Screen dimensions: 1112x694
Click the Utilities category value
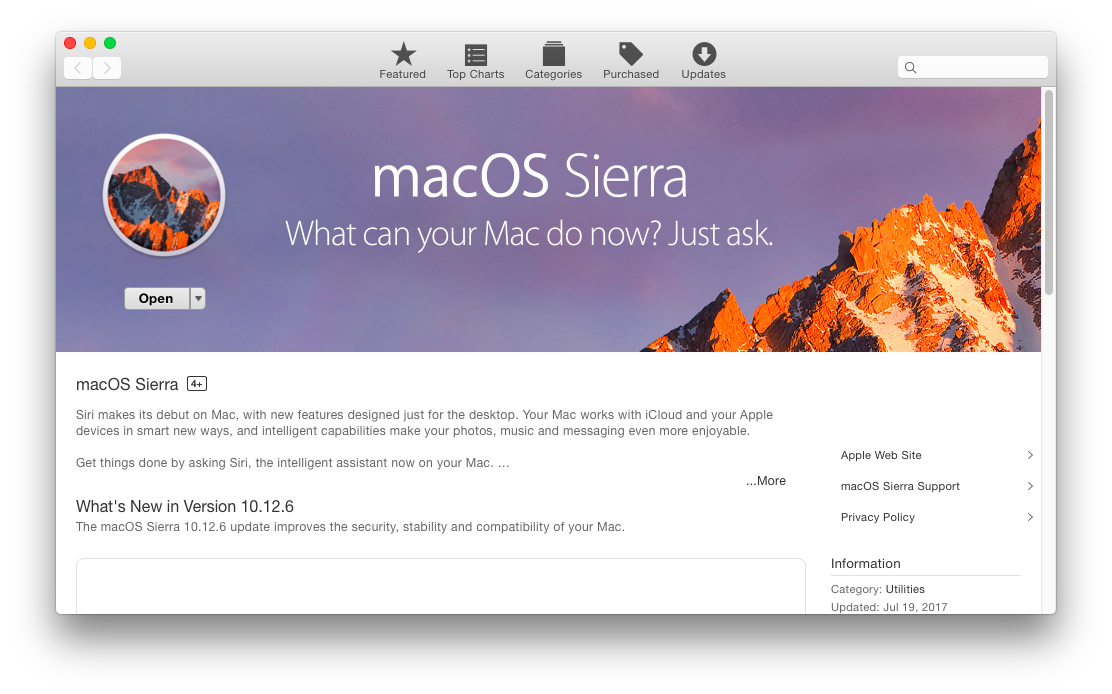(905, 589)
